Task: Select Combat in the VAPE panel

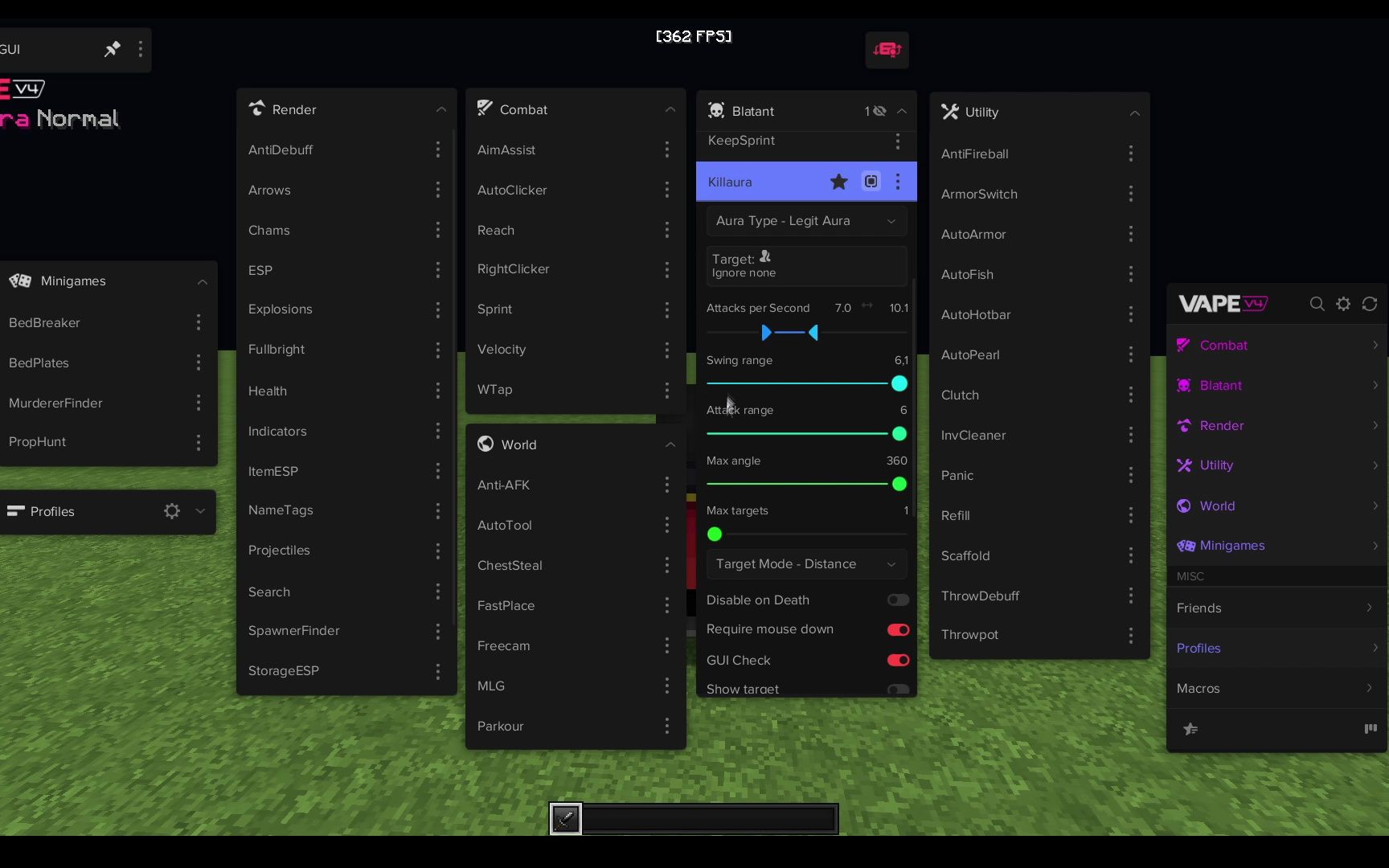Action: 1277,346
